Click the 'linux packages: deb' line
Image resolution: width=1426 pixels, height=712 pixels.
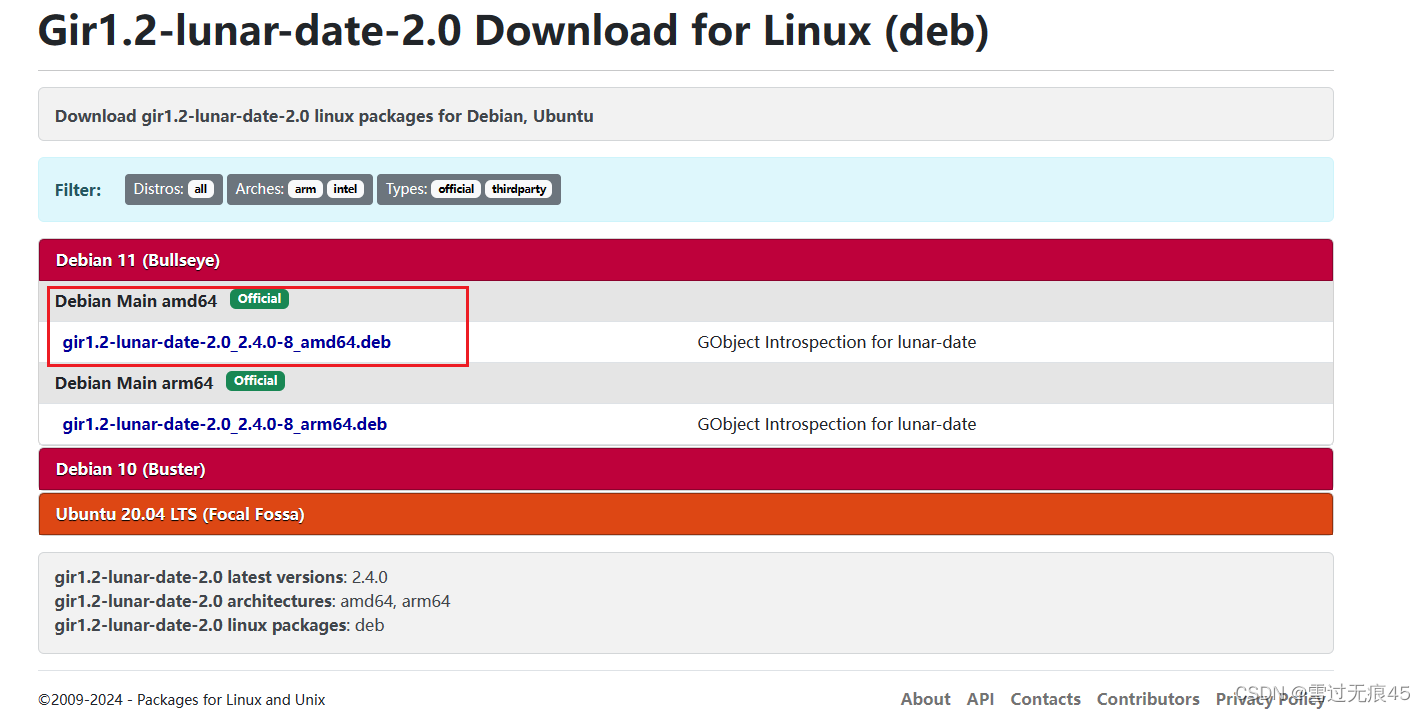coord(219,625)
